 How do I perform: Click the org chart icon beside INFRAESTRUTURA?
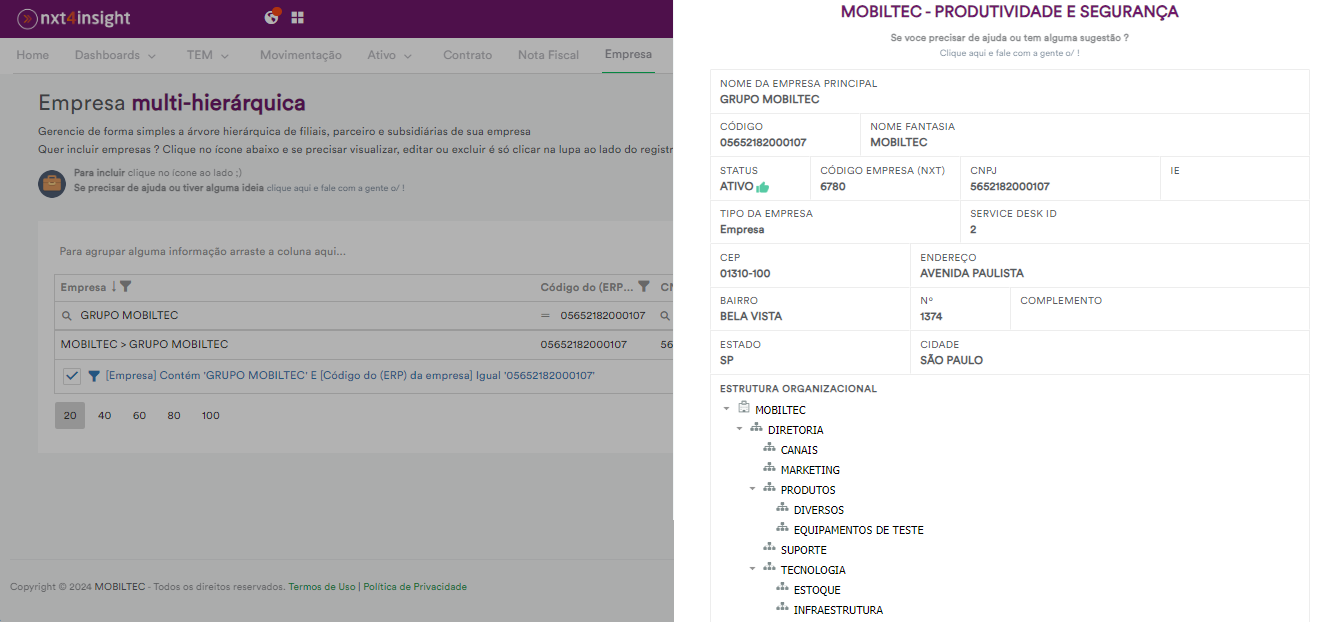click(x=782, y=609)
